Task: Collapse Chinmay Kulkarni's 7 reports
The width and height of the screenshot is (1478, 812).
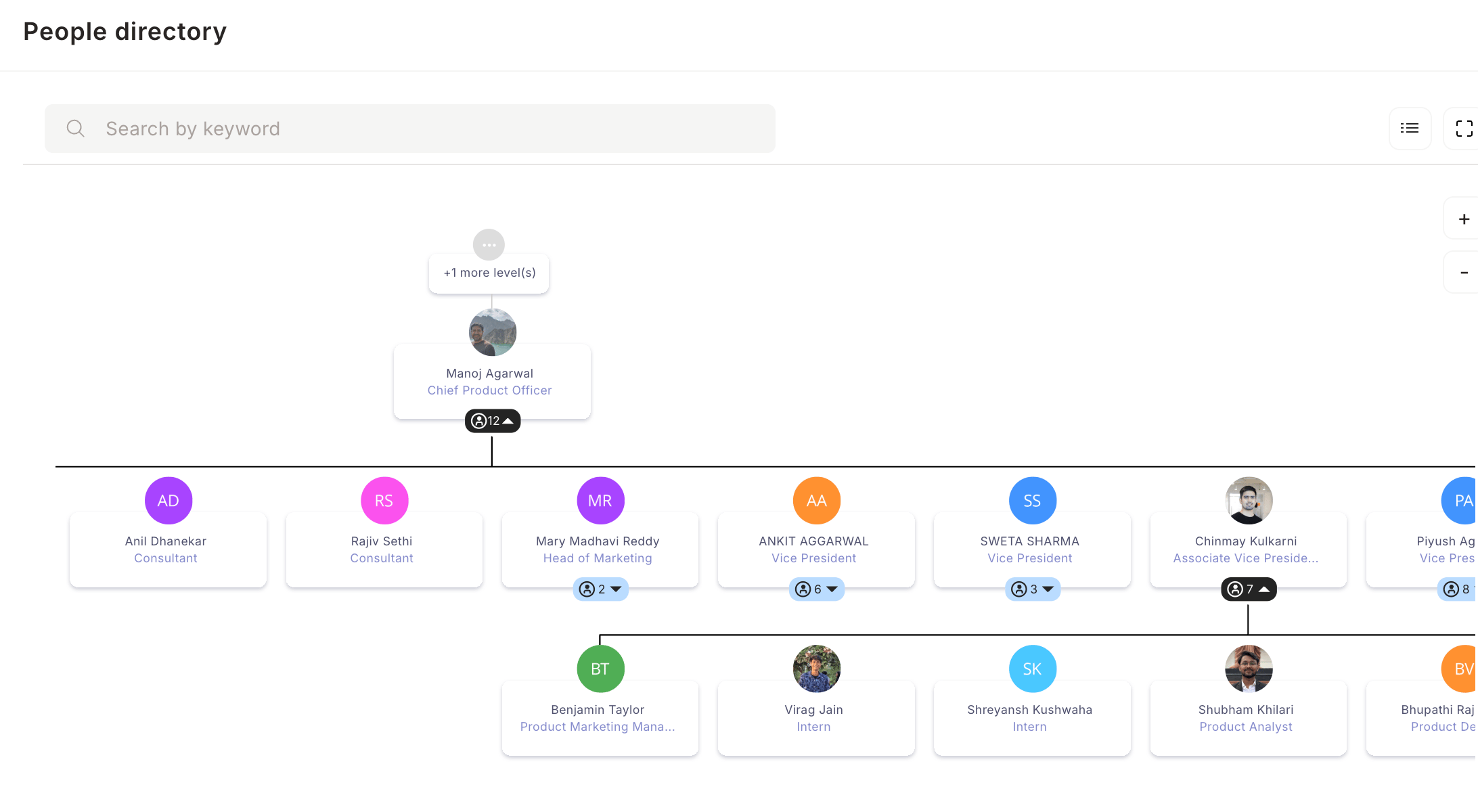Action: (1249, 589)
